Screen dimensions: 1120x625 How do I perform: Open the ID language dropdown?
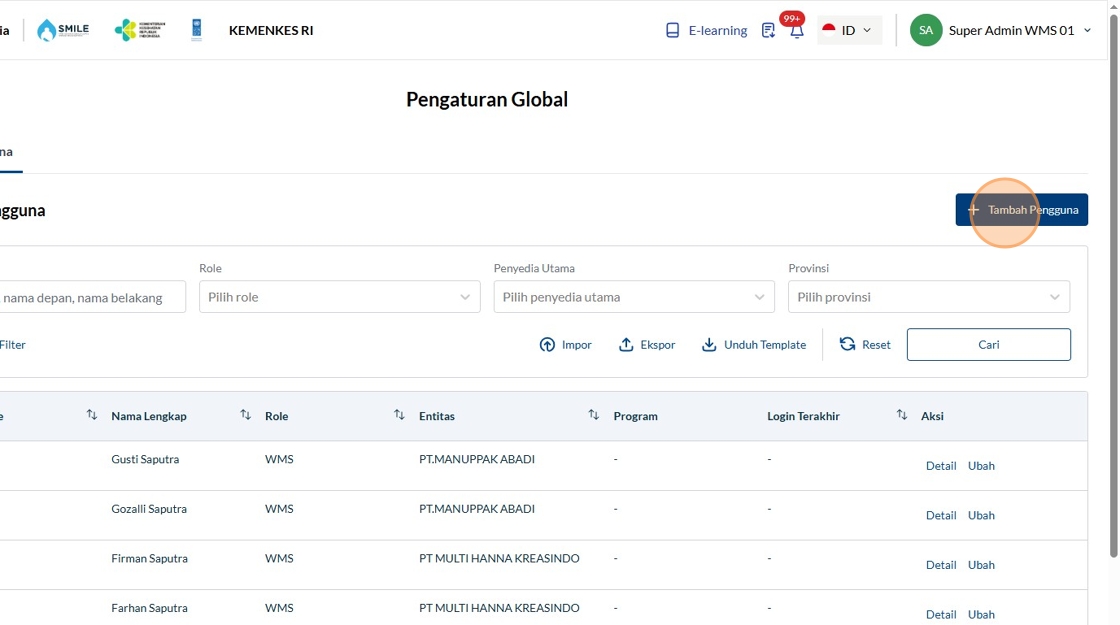849,30
